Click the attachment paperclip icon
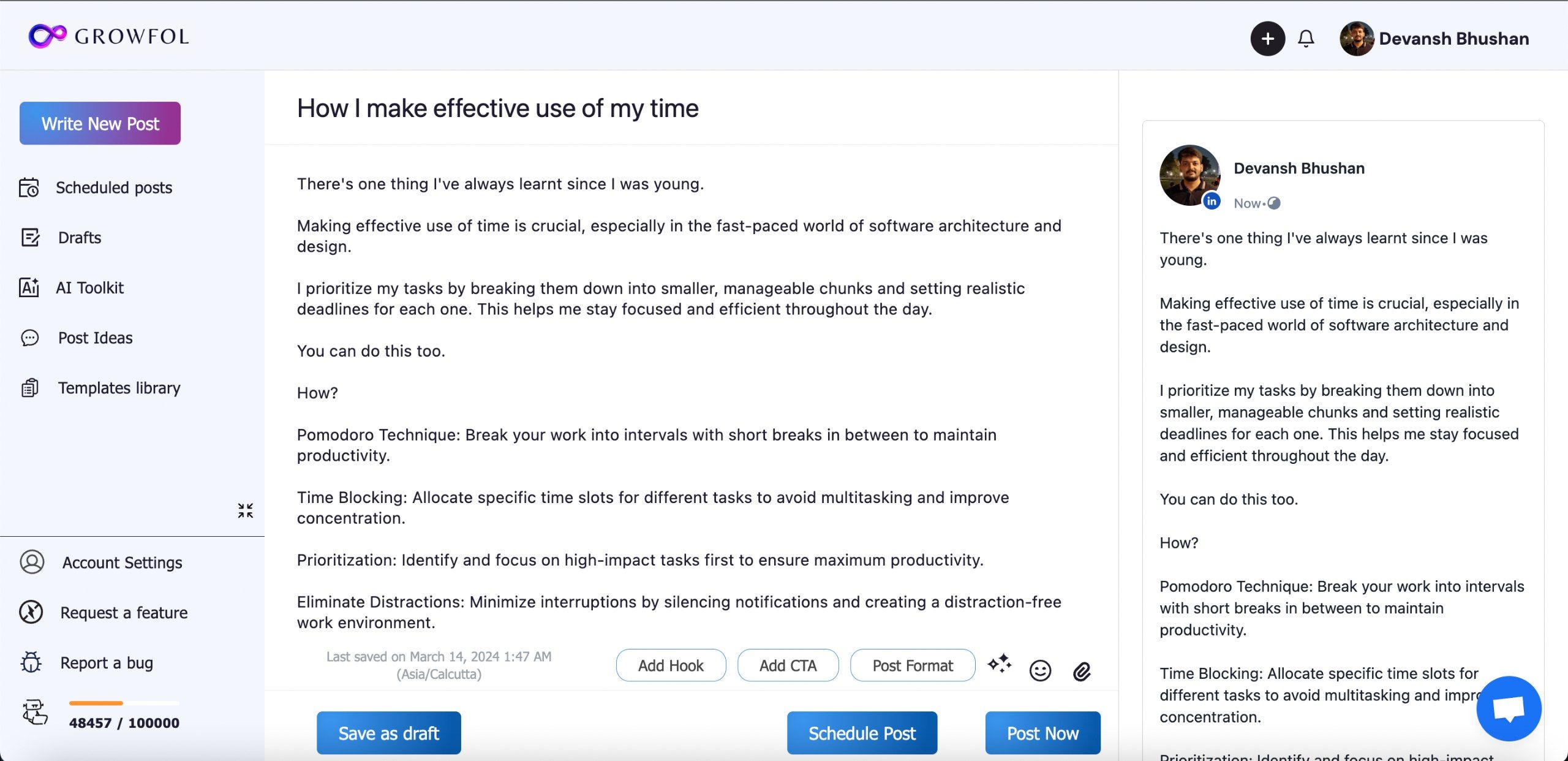The image size is (1568, 761). click(x=1082, y=672)
